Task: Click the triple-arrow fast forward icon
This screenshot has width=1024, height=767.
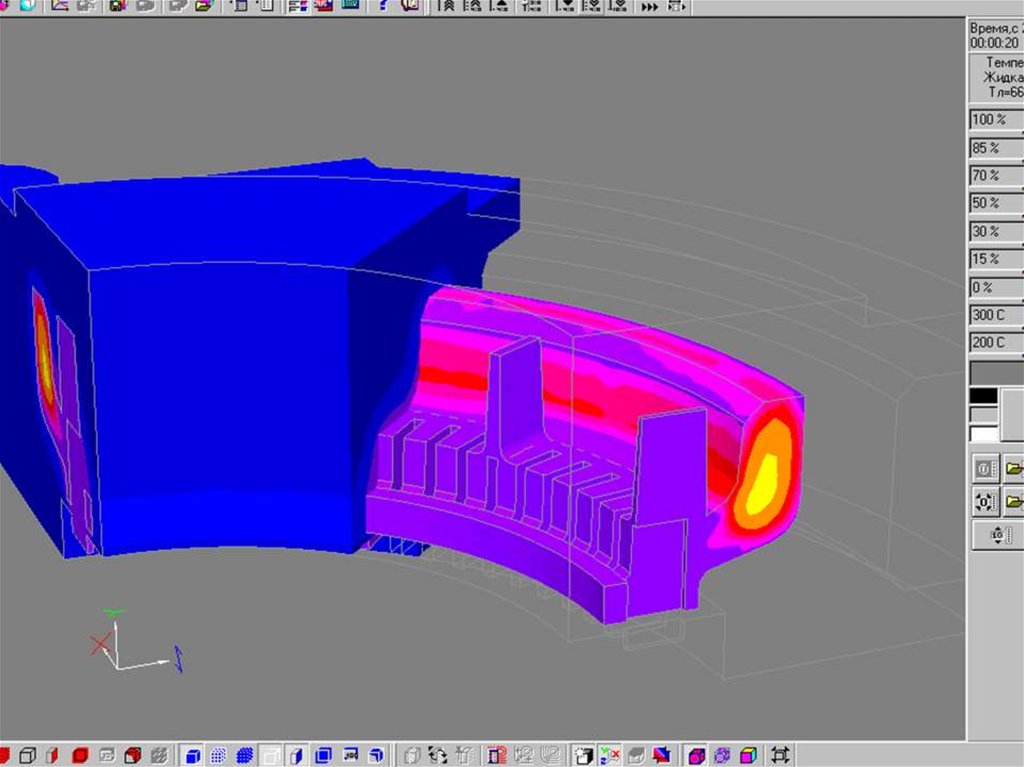Action: pos(650,7)
